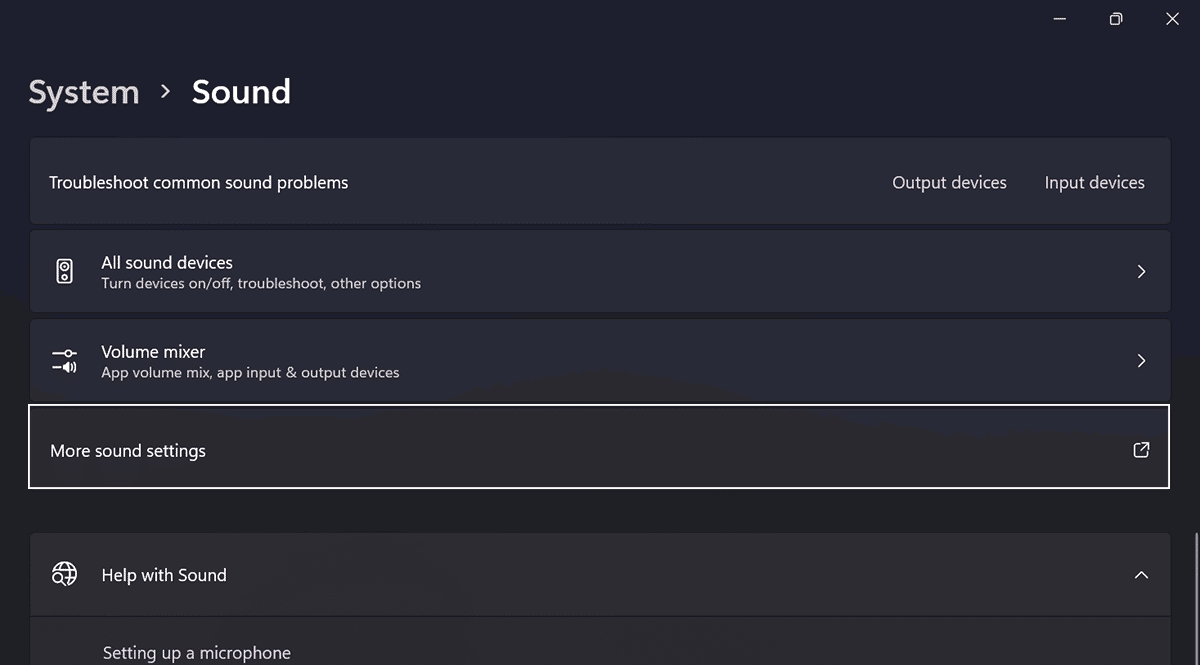This screenshot has width=1200, height=665.
Task: Restore down the Settings window
Action: coord(1116,19)
